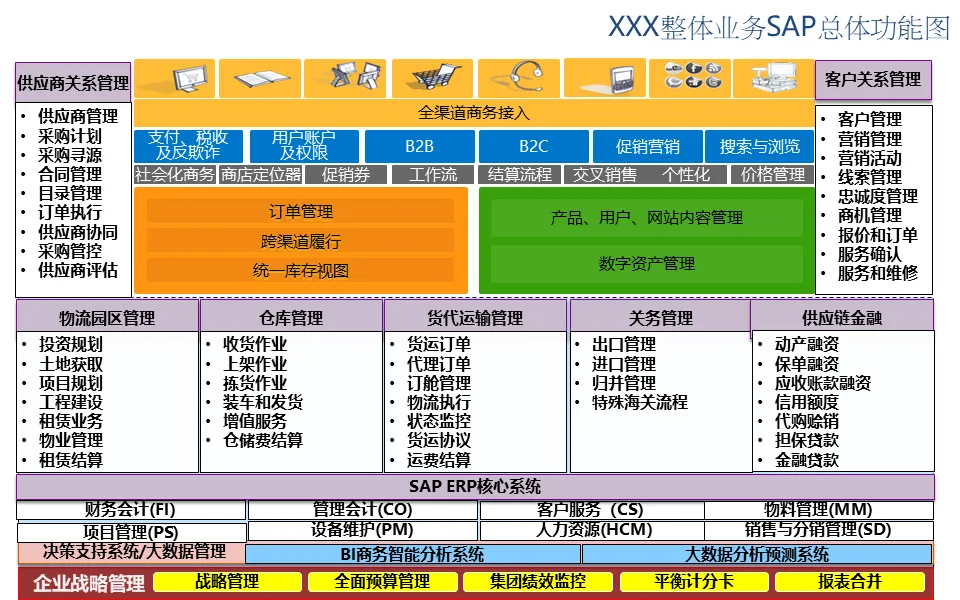
Task: Click the 关务管理 section header
Action: point(661,317)
